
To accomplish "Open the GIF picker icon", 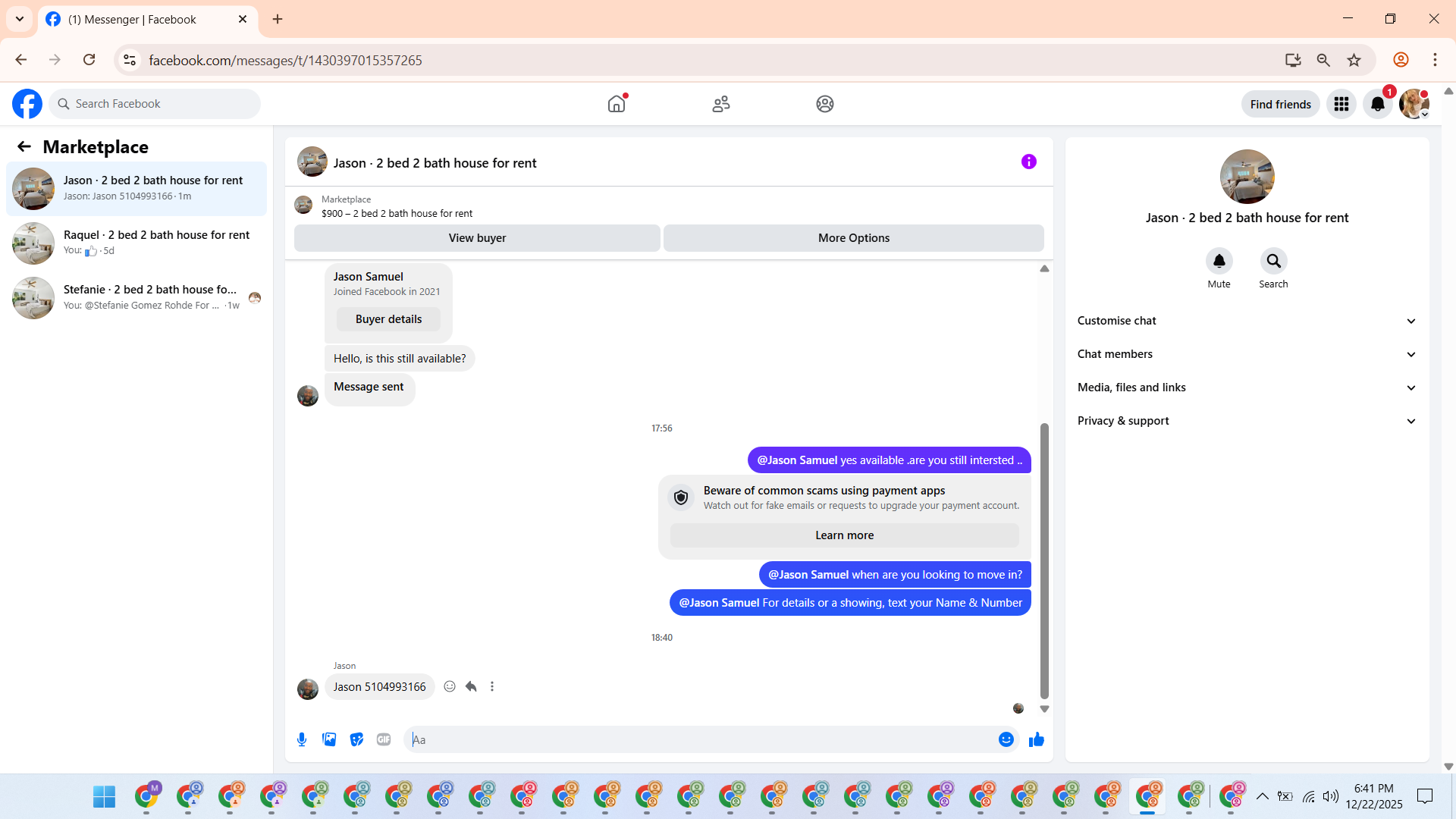I will pyautogui.click(x=384, y=739).
